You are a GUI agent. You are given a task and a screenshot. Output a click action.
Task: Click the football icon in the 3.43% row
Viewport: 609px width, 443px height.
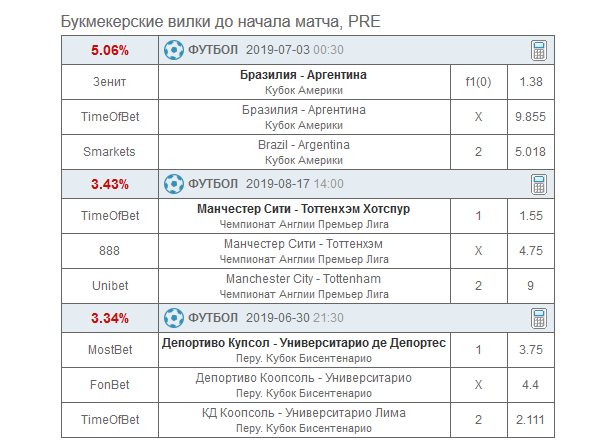(x=174, y=184)
